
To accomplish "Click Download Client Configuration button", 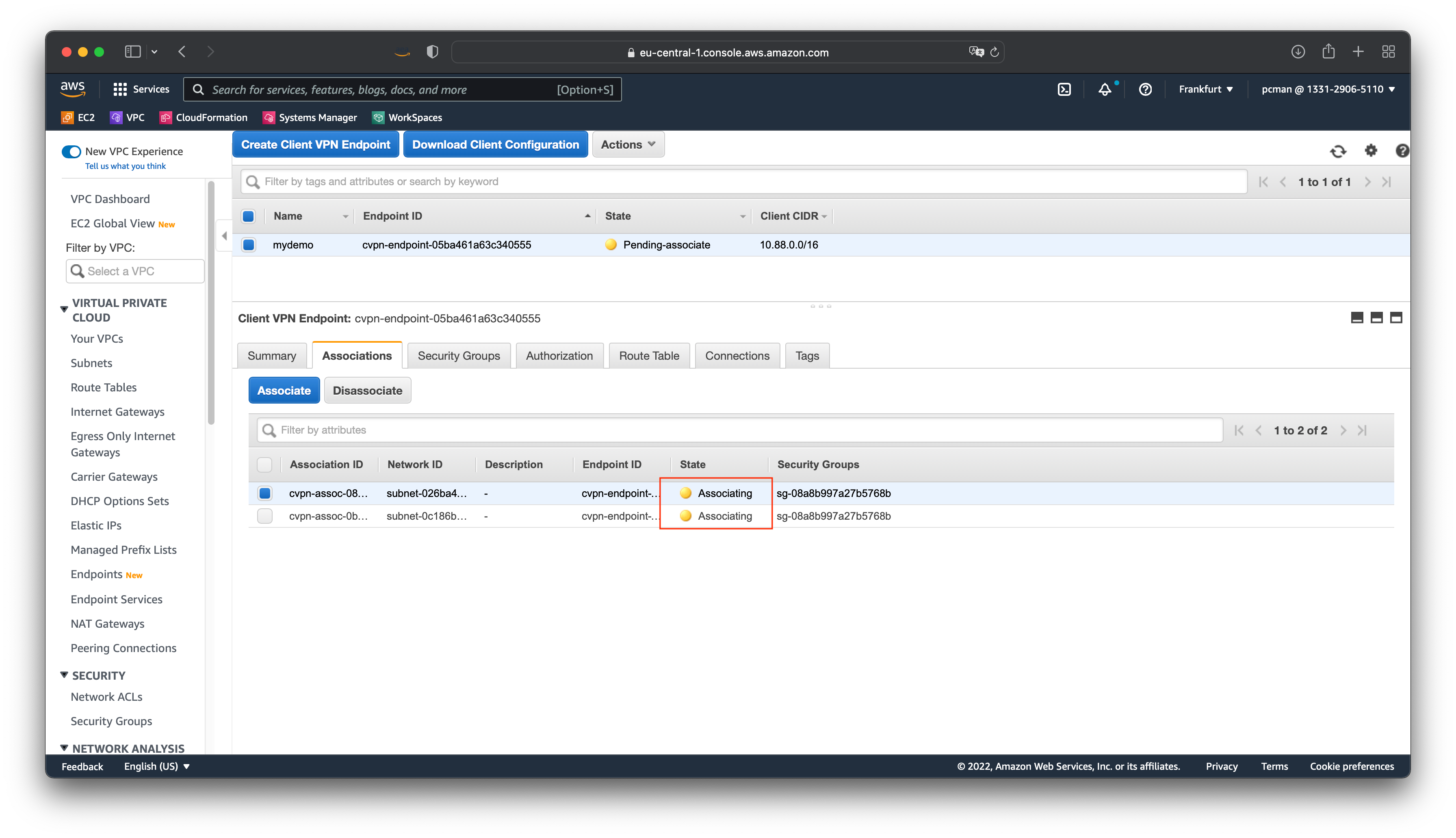I will (495, 145).
